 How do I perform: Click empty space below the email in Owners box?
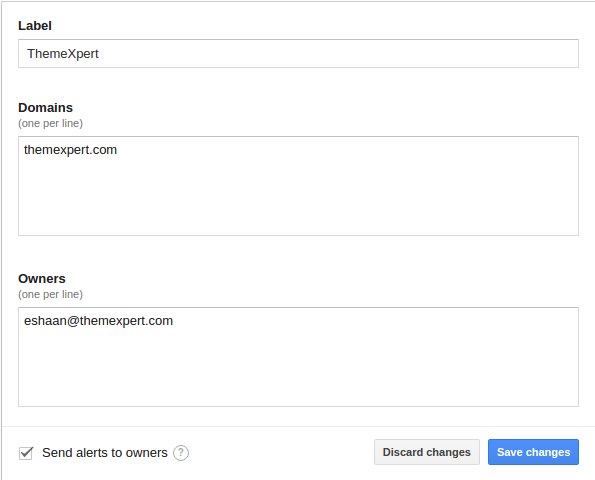pyautogui.click(x=298, y=368)
